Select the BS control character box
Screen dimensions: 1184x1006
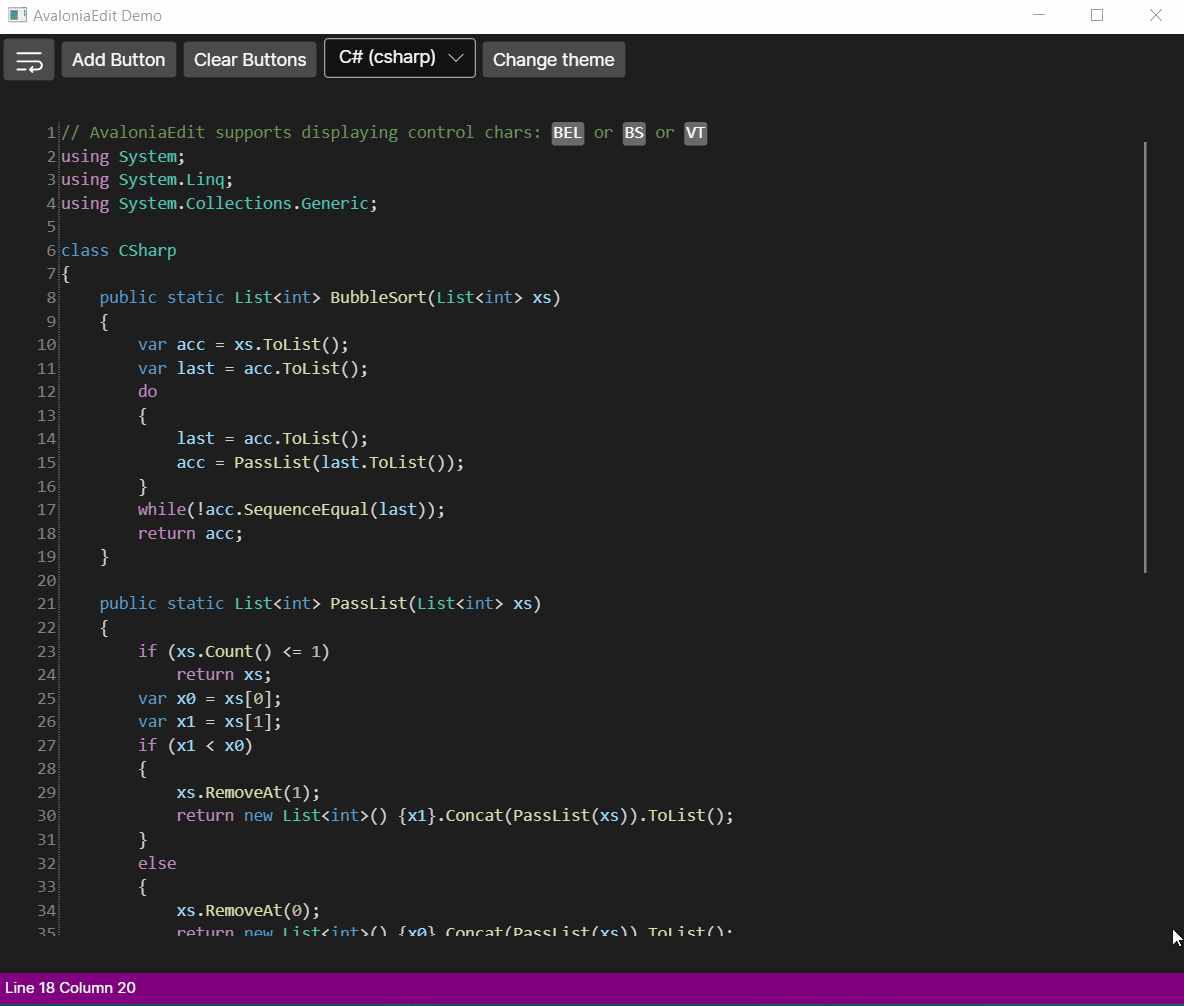pos(634,133)
